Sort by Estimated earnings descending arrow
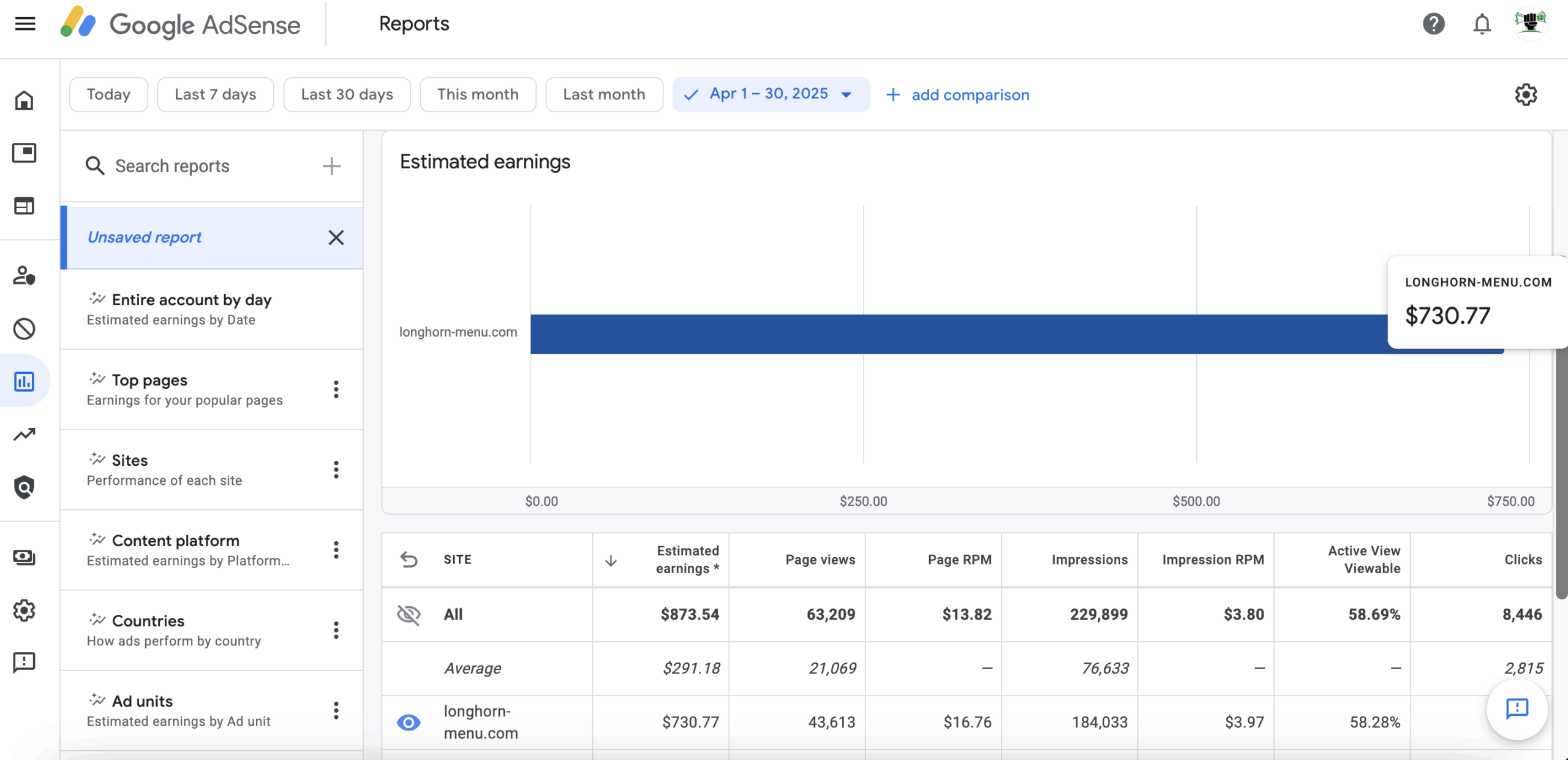The width and height of the screenshot is (1568, 760). pos(611,560)
